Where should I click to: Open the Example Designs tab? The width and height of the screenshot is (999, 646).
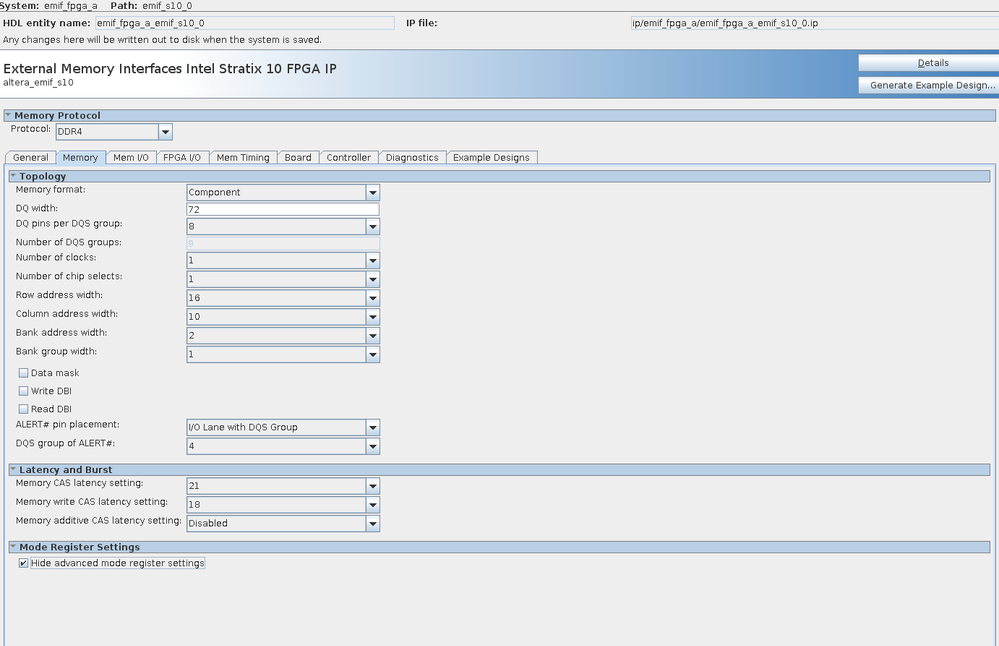pos(491,157)
